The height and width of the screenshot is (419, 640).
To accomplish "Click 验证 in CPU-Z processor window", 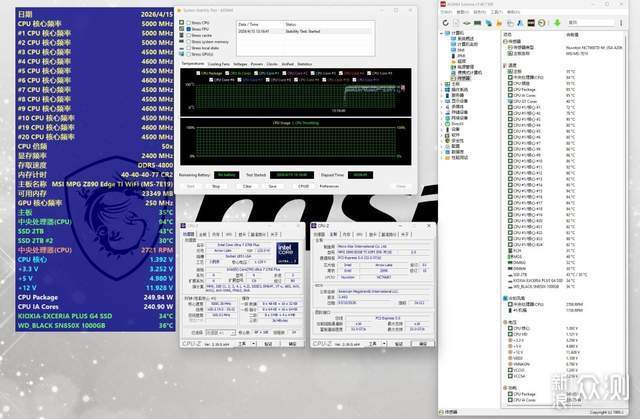I will point(268,344).
